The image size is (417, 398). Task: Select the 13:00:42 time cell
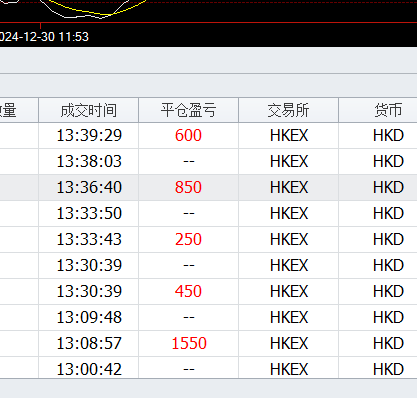click(89, 369)
